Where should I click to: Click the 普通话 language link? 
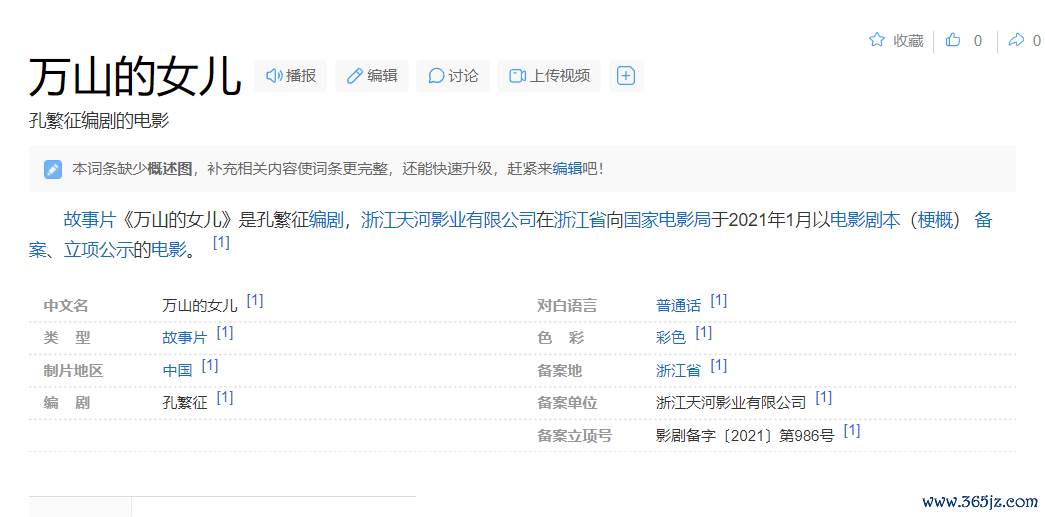pos(678,305)
